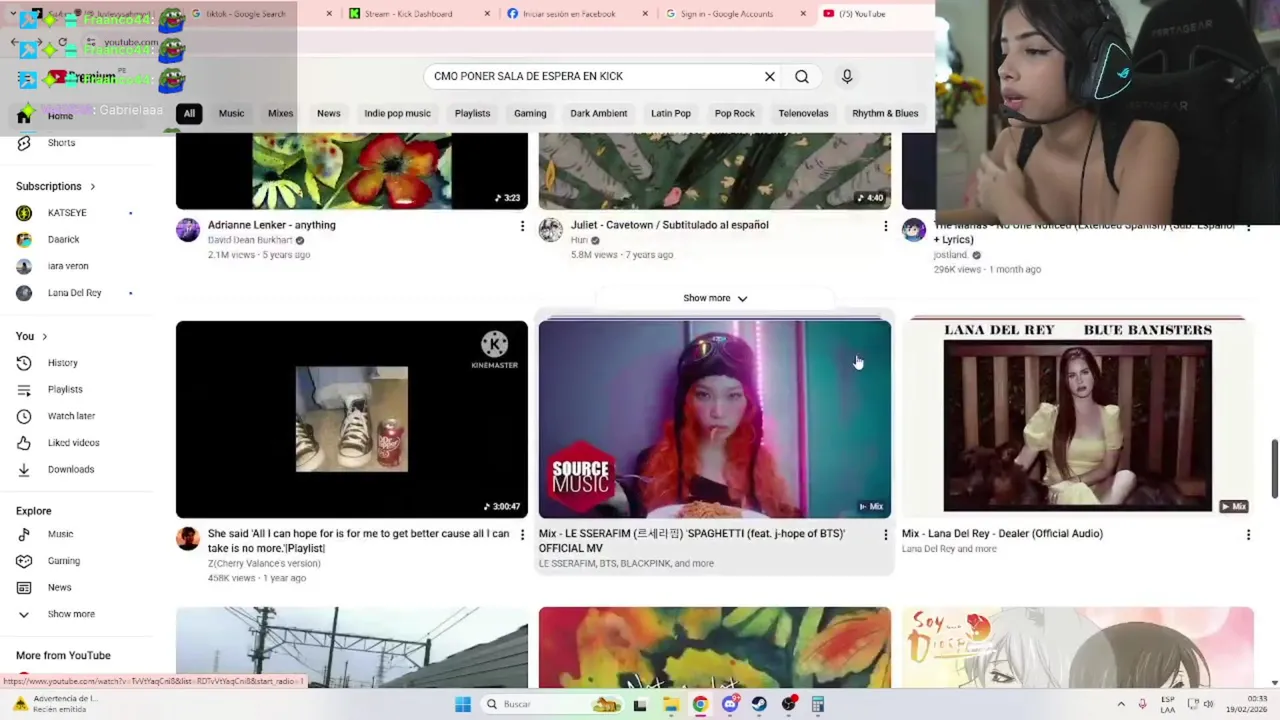Select the Music filter chip

[x=231, y=113]
